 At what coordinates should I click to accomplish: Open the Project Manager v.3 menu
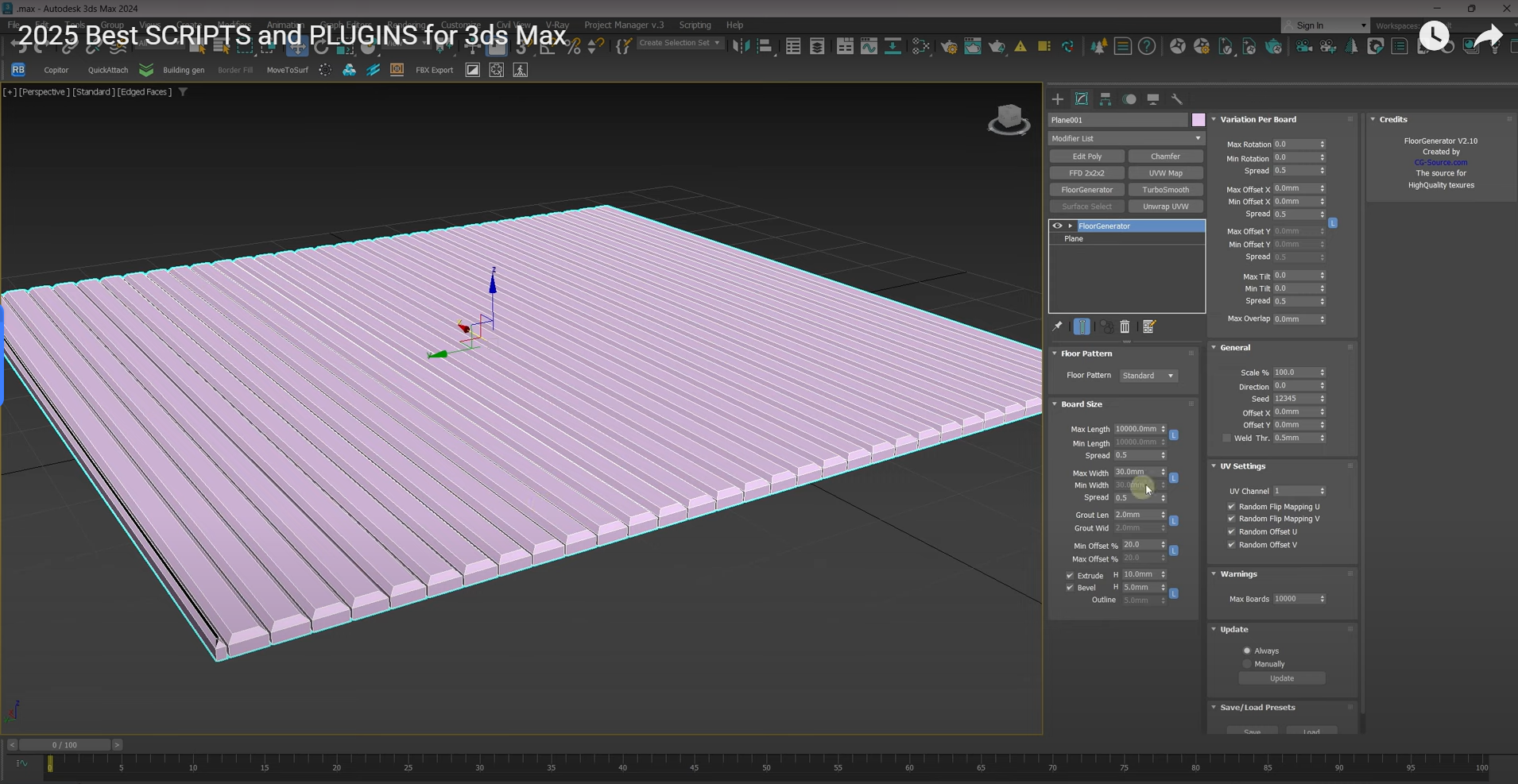tap(624, 25)
